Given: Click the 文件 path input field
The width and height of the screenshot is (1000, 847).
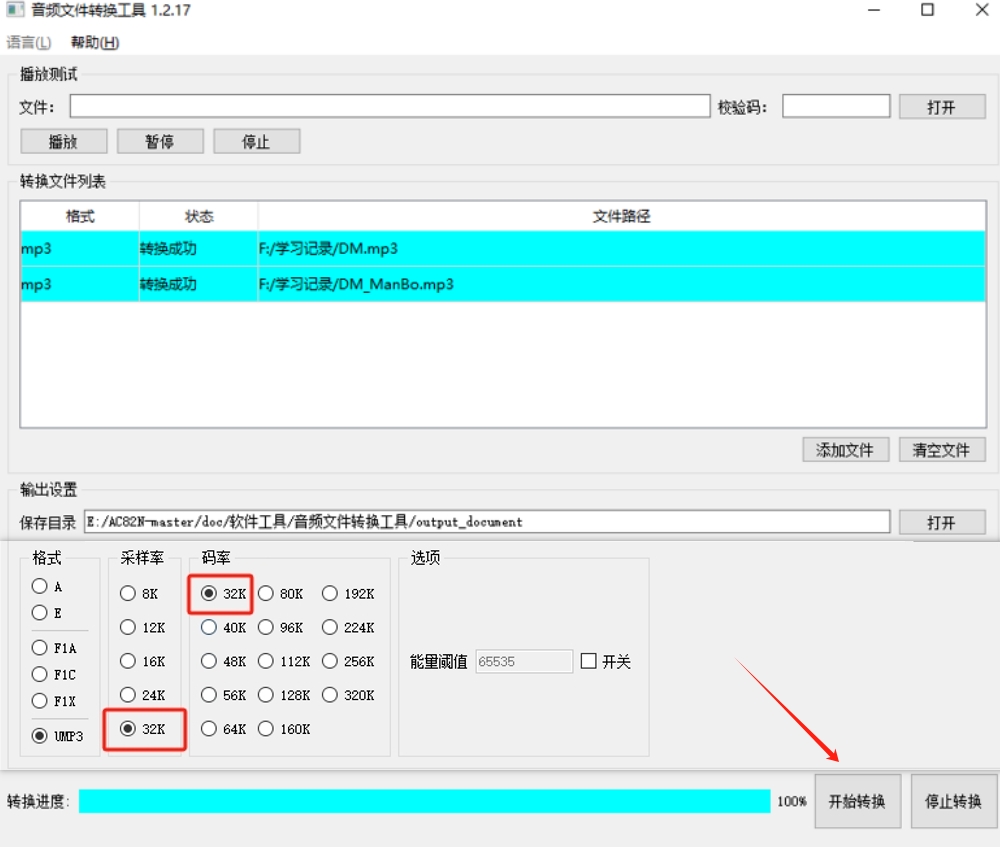Looking at the screenshot, I should click(x=389, y=107).
